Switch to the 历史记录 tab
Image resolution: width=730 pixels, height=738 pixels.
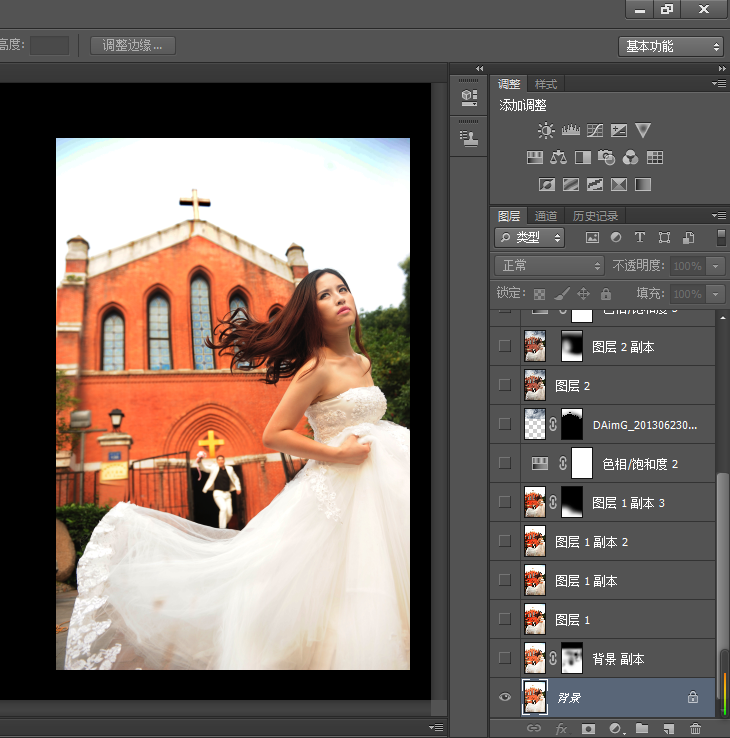595,216
